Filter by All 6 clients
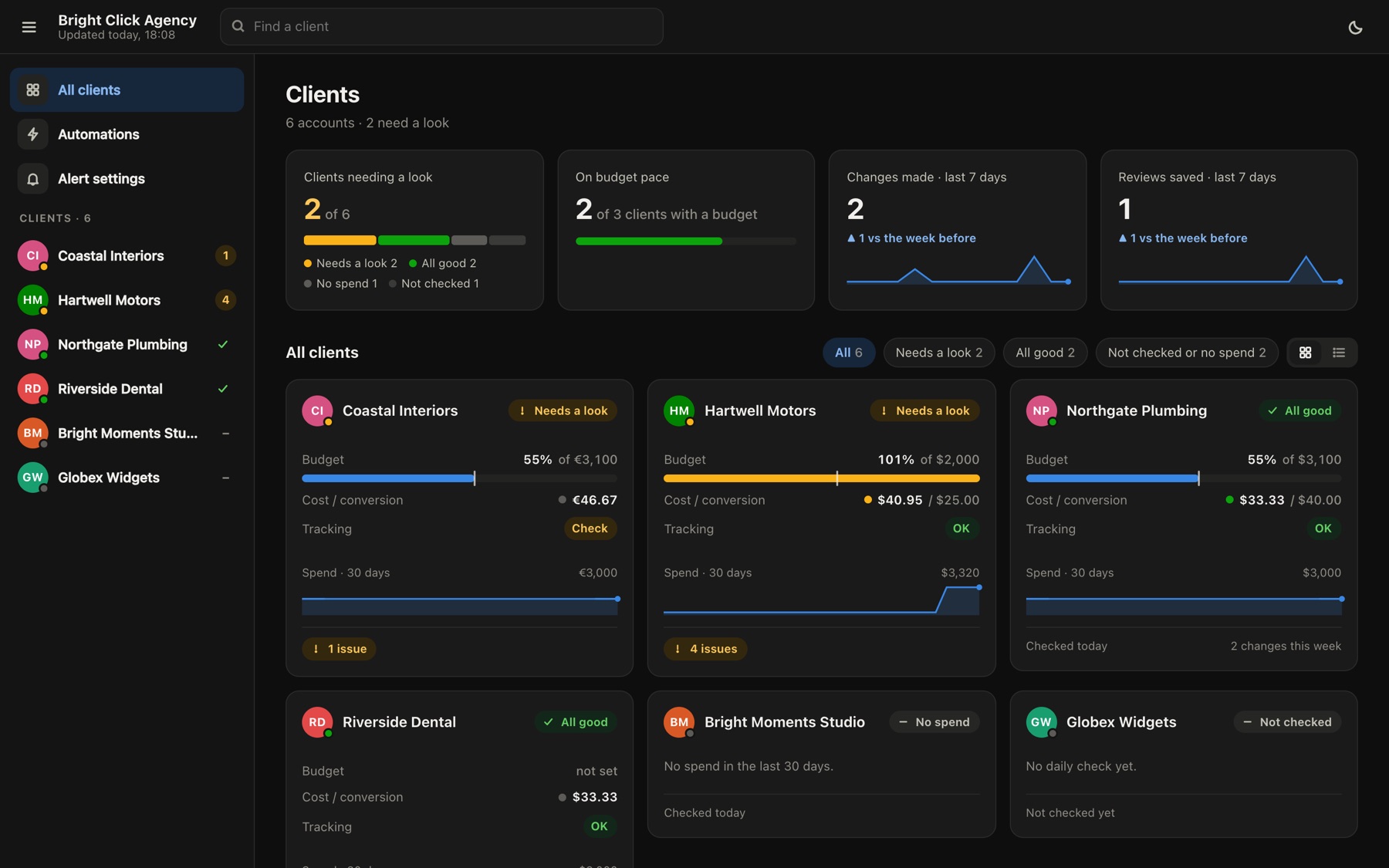This screenshot has height=868, width=1389. (848, 353)
